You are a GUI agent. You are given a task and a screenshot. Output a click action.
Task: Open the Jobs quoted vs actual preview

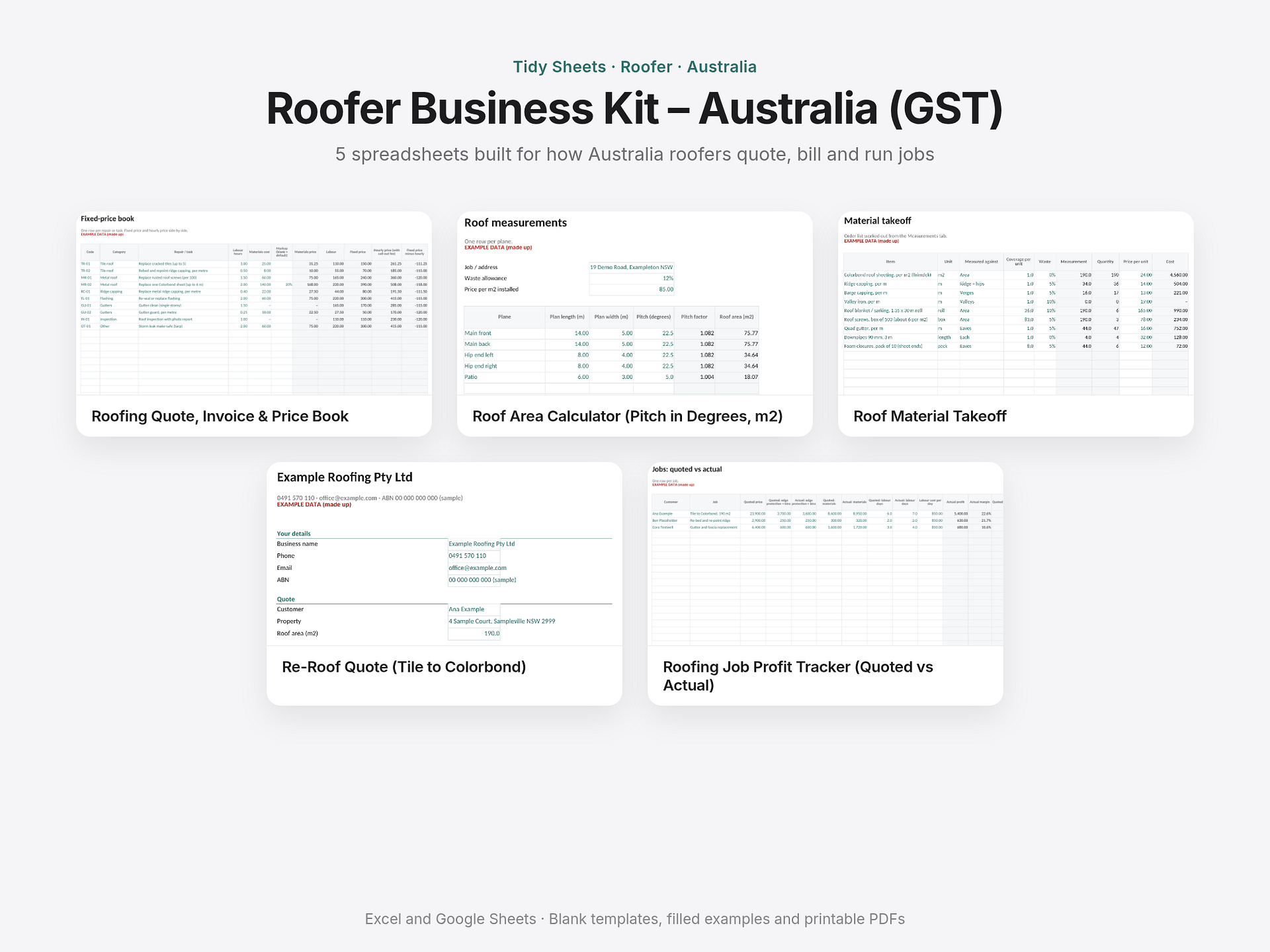pos(825,554)
